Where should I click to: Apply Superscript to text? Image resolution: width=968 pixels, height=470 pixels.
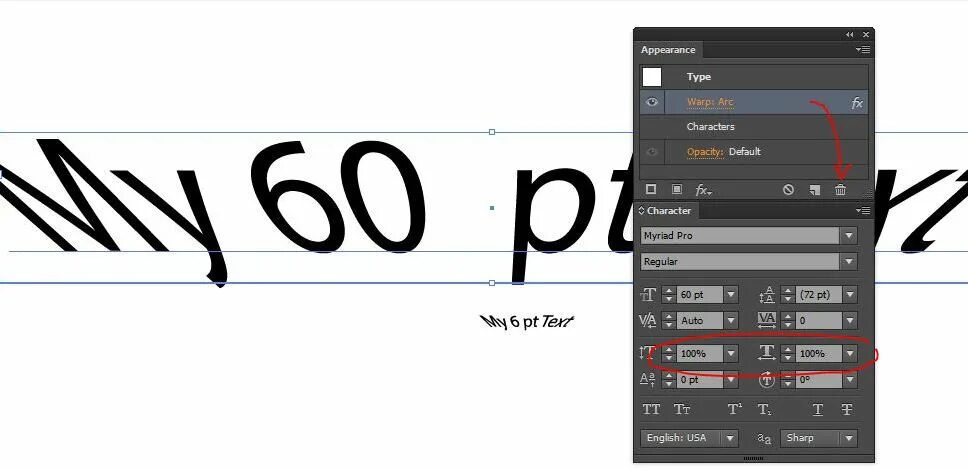click(734, 409)
